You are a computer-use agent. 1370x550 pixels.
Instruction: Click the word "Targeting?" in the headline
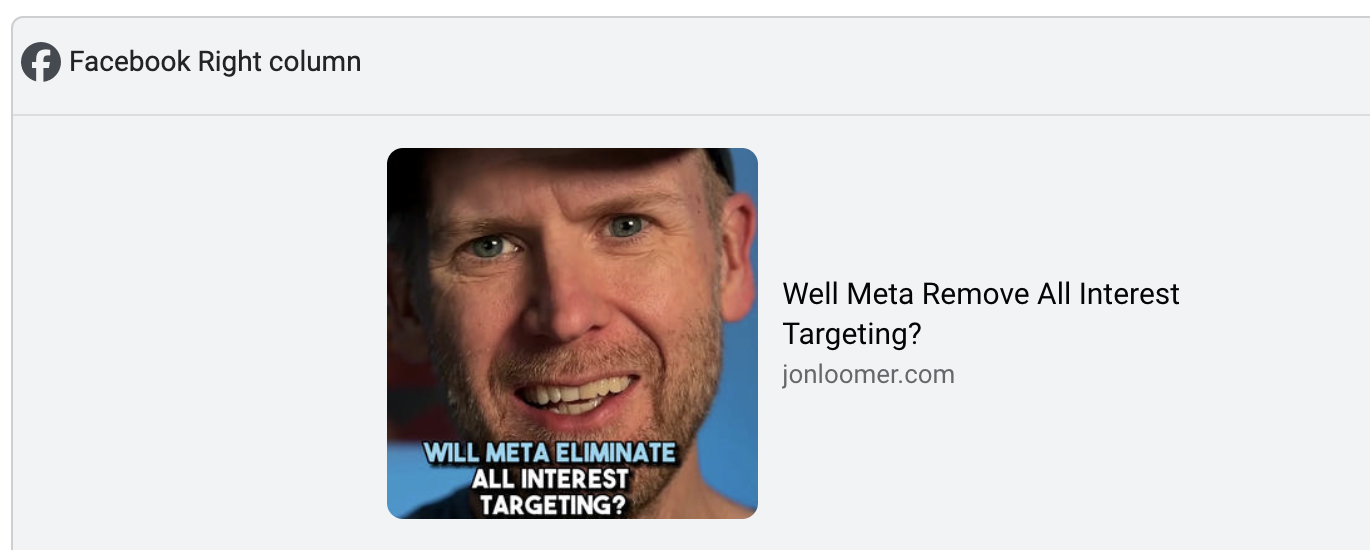click(x=851, y=334)
